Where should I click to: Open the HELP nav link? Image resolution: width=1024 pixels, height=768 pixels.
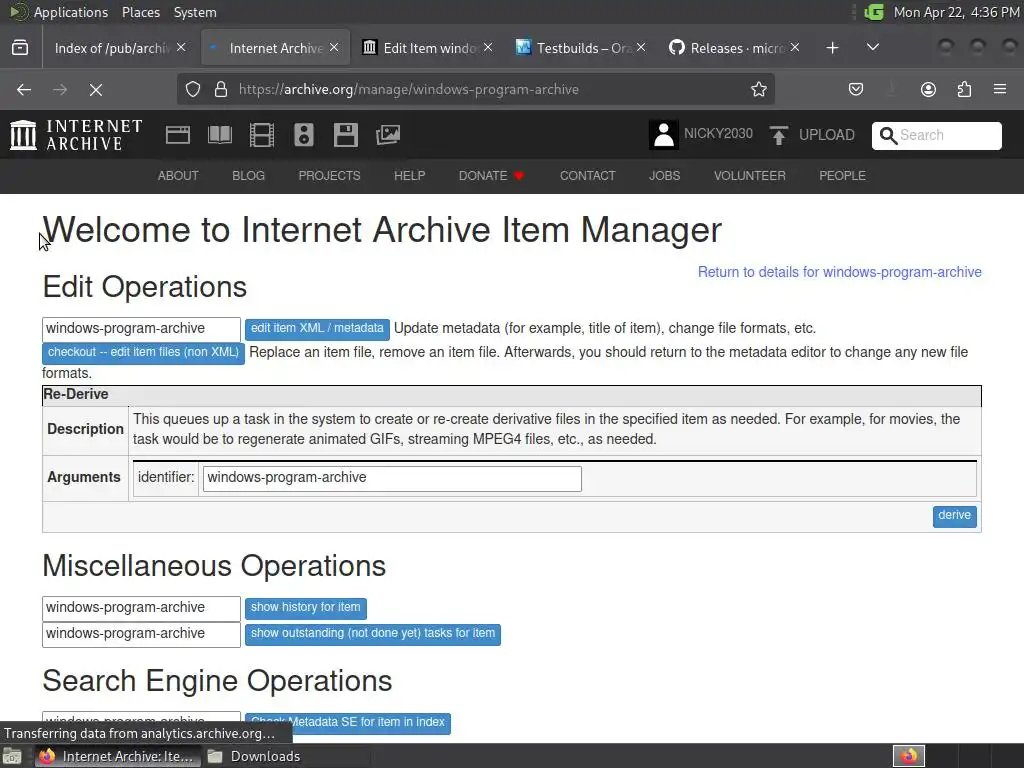[409, 176]
